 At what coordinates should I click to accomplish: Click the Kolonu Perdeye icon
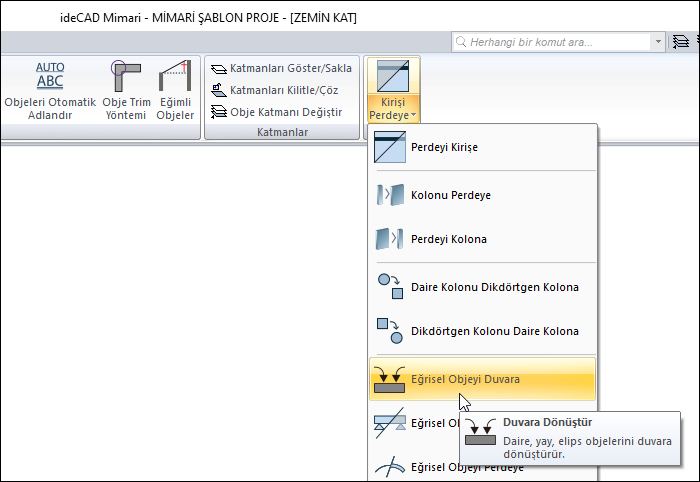point(387,194)
